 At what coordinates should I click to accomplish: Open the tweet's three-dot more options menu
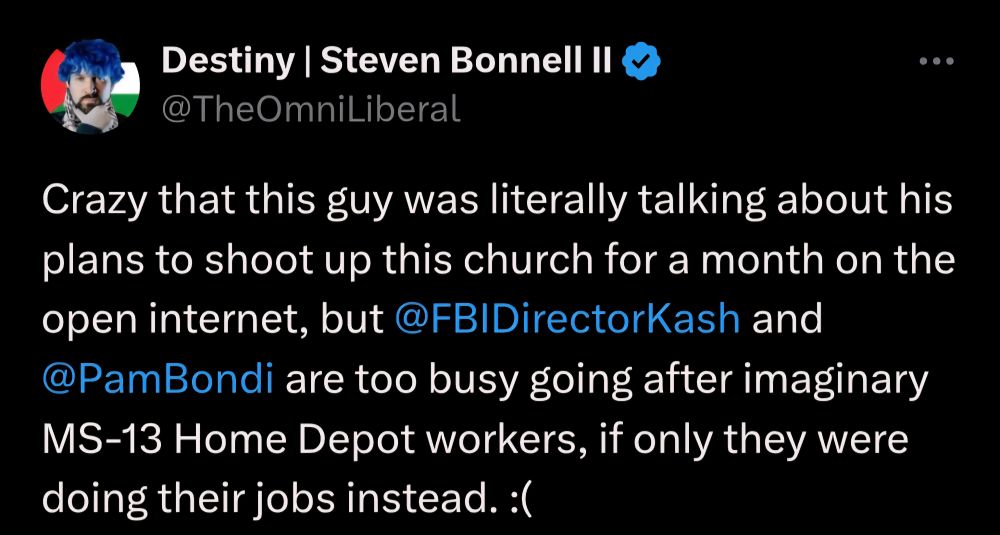tap(937, 62)
